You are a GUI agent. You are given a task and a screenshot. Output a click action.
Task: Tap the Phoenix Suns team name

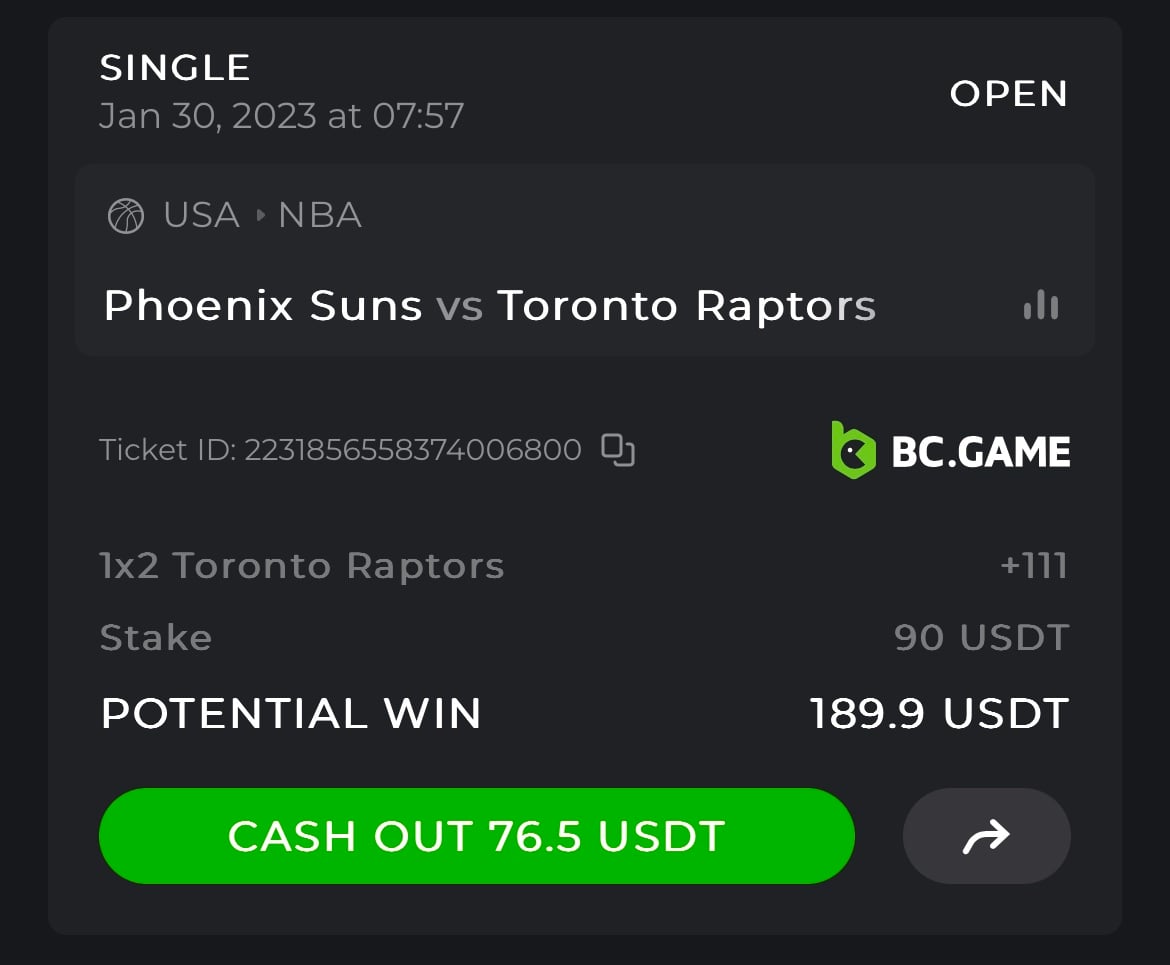[263, 306]
